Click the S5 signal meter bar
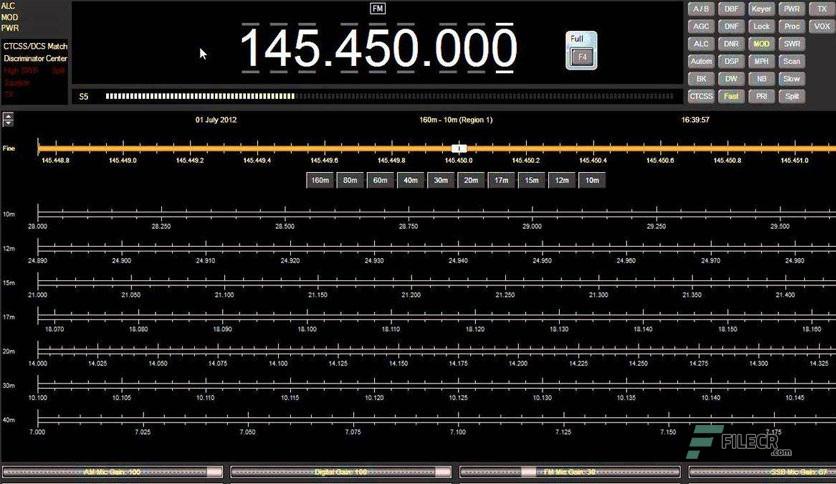 (389, 96)
